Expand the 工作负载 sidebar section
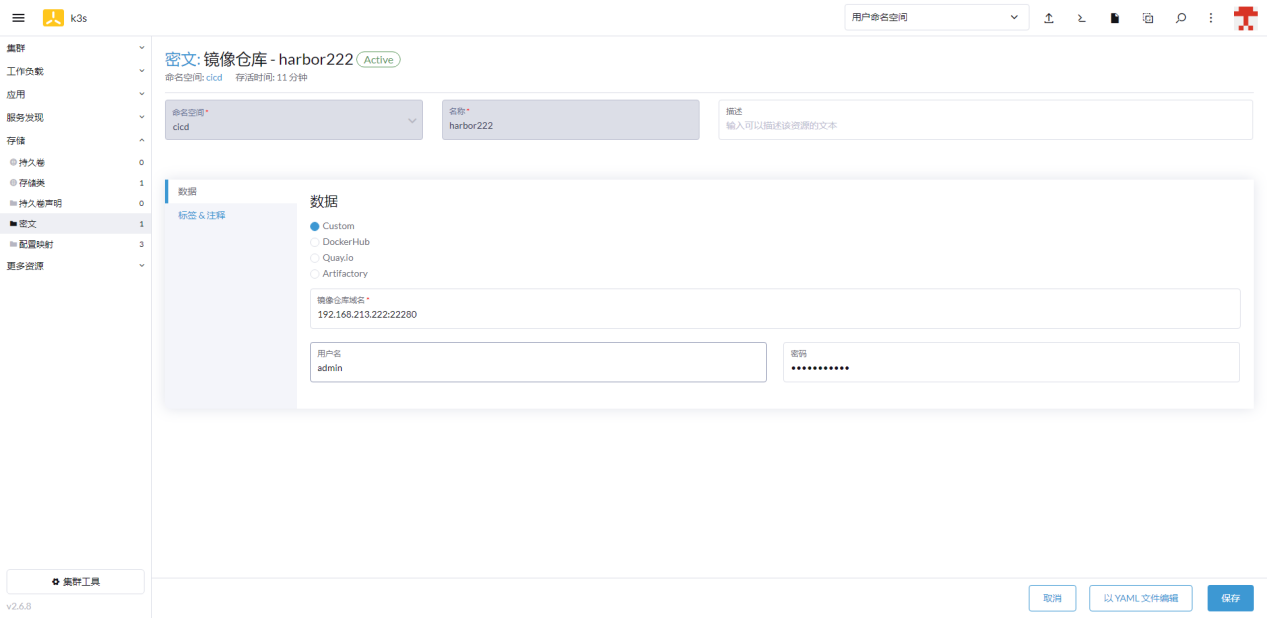 75,71
